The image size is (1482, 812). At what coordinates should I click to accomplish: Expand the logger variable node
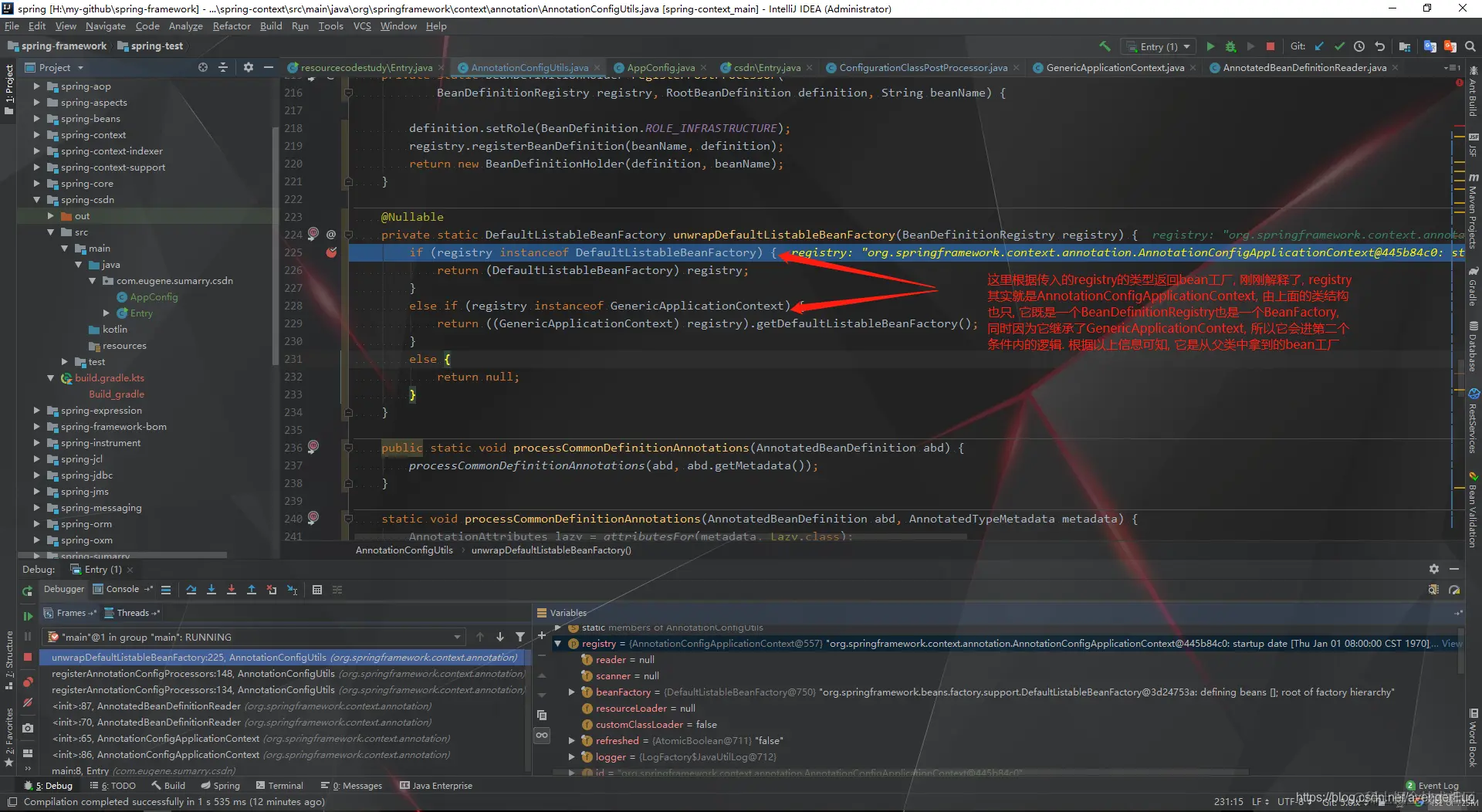(x=572, y=757)
